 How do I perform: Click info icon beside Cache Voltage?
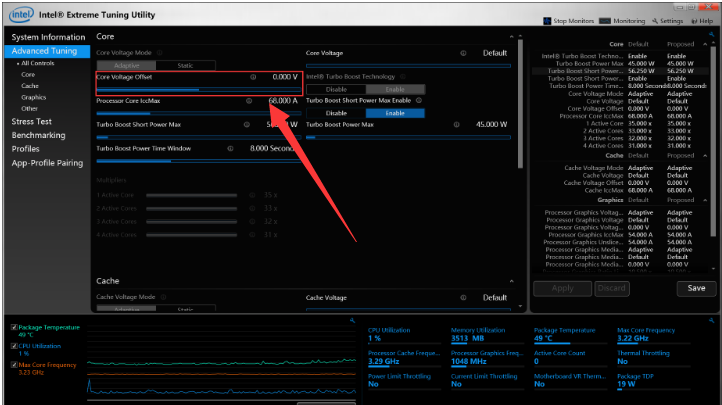click(x=463, y=297)
